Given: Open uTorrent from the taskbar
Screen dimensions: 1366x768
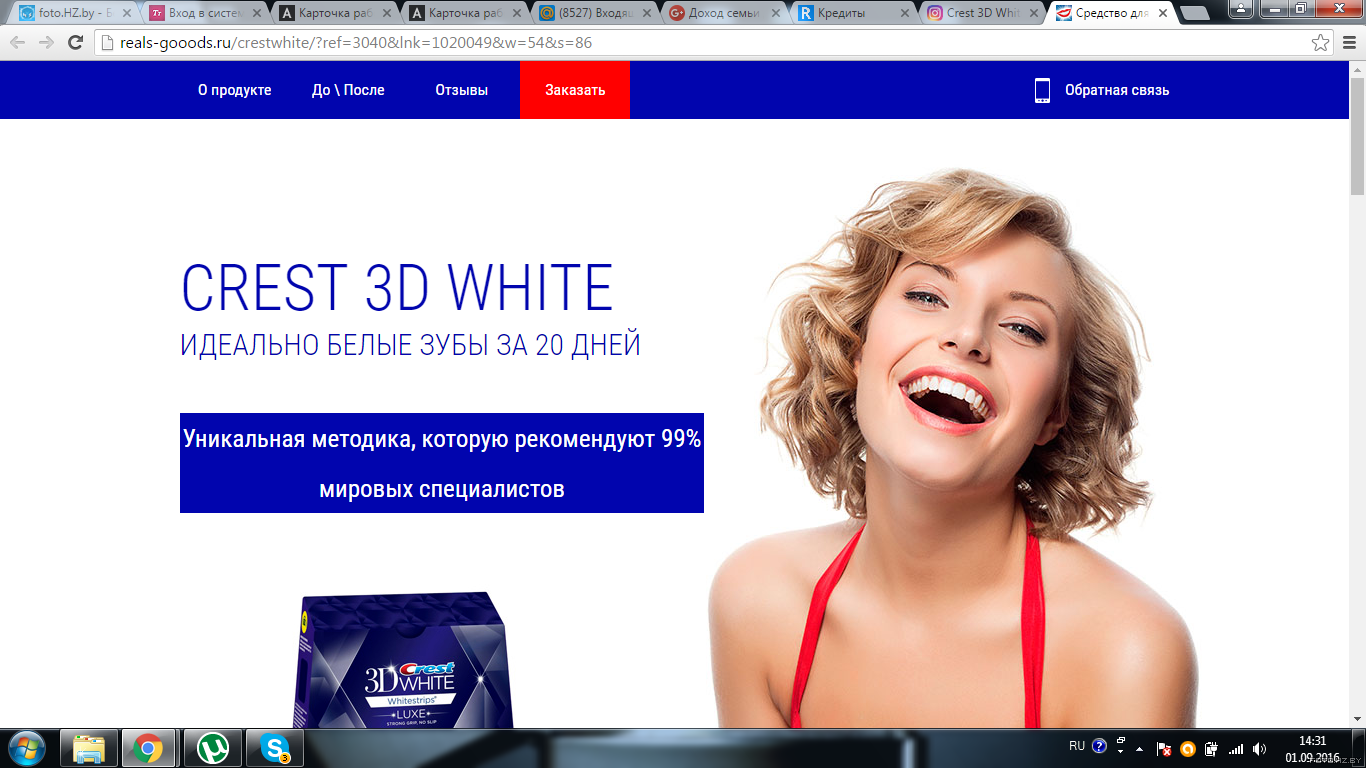Looking at the screenshot, I should point(212,748).
